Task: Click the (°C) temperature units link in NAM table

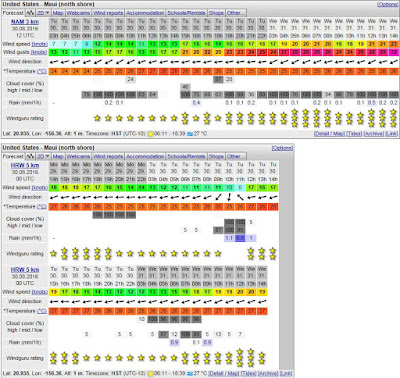Action: (x=41, y=71)
